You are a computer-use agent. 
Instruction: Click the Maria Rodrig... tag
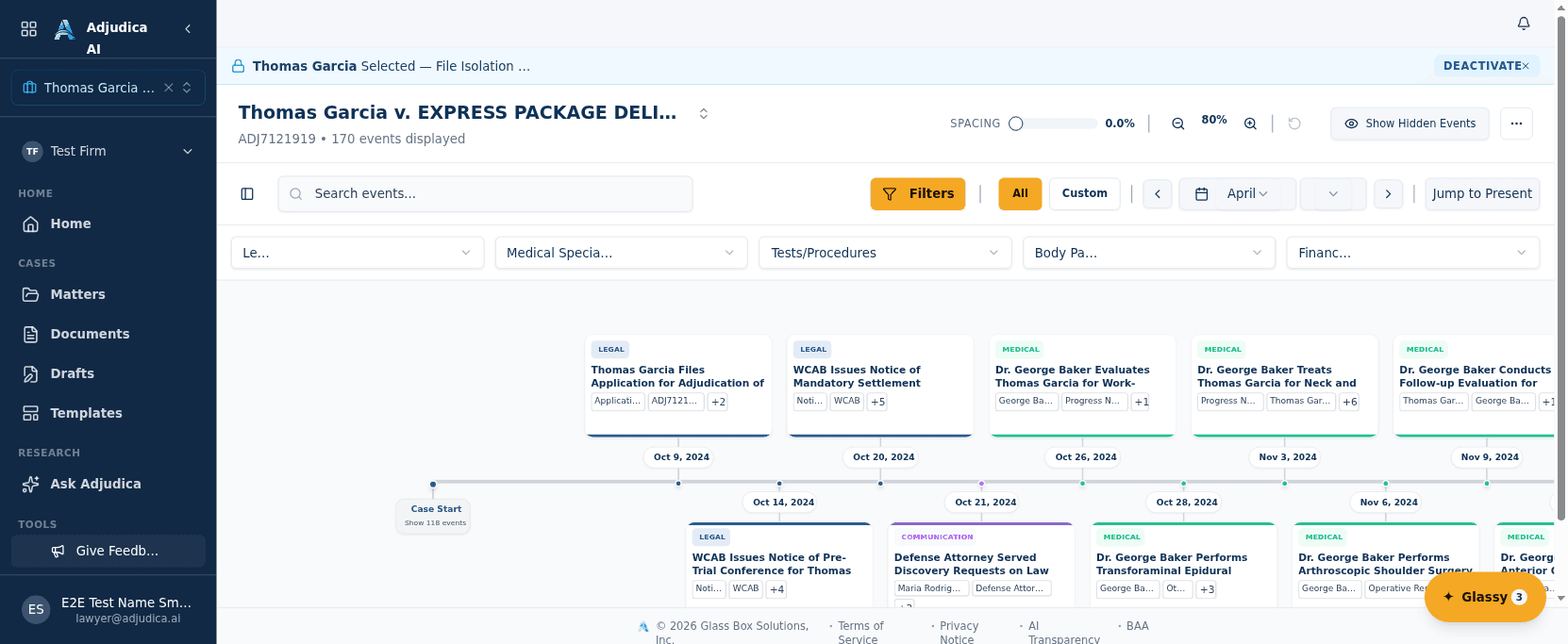[x=929, y=588]
